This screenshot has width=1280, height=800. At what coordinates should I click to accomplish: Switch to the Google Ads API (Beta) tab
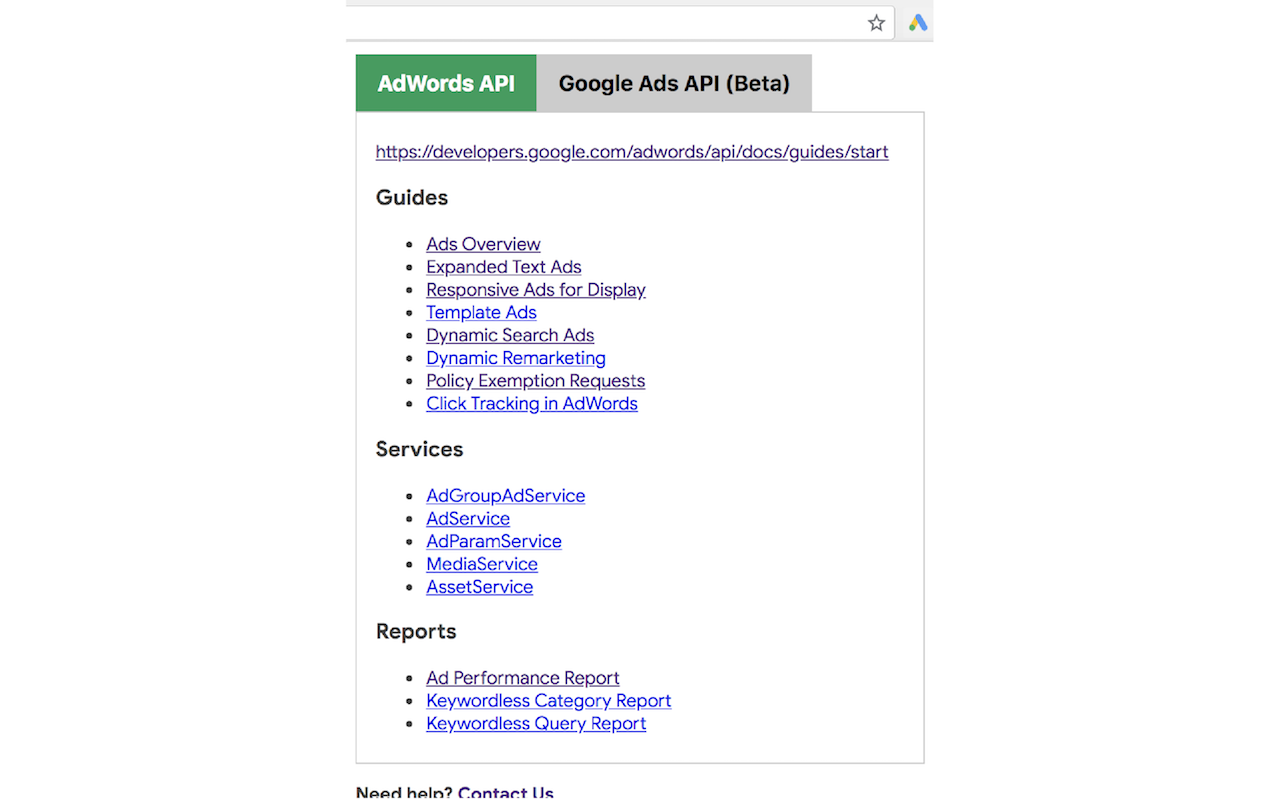(x=674, y=83)
